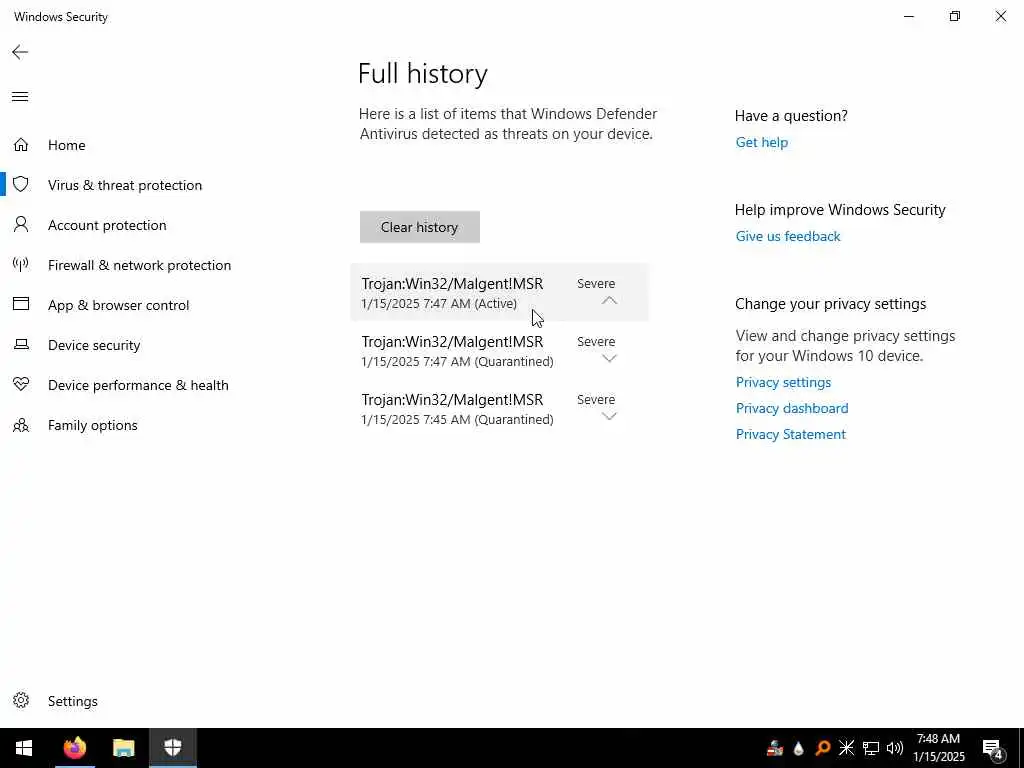
Task: Open the hamburger navigation menu
Action: [x=20, y=97]
